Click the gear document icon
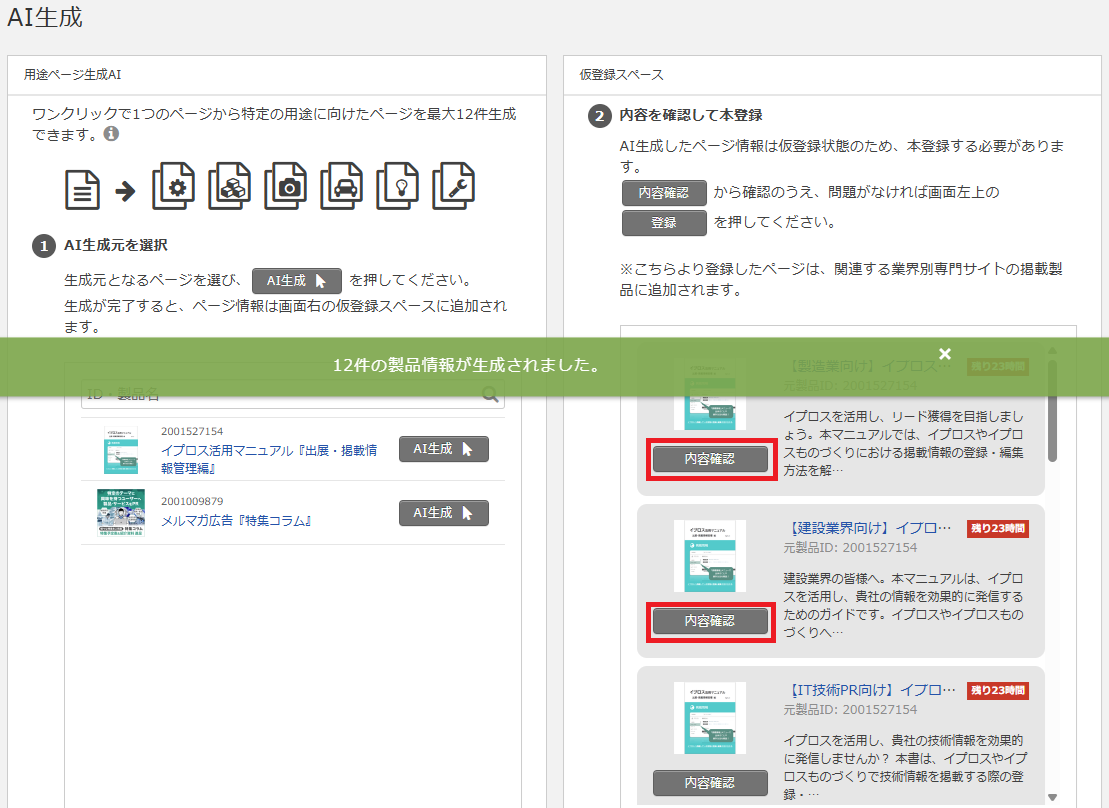Screen dimensions: 1109x808 [173, 186]
